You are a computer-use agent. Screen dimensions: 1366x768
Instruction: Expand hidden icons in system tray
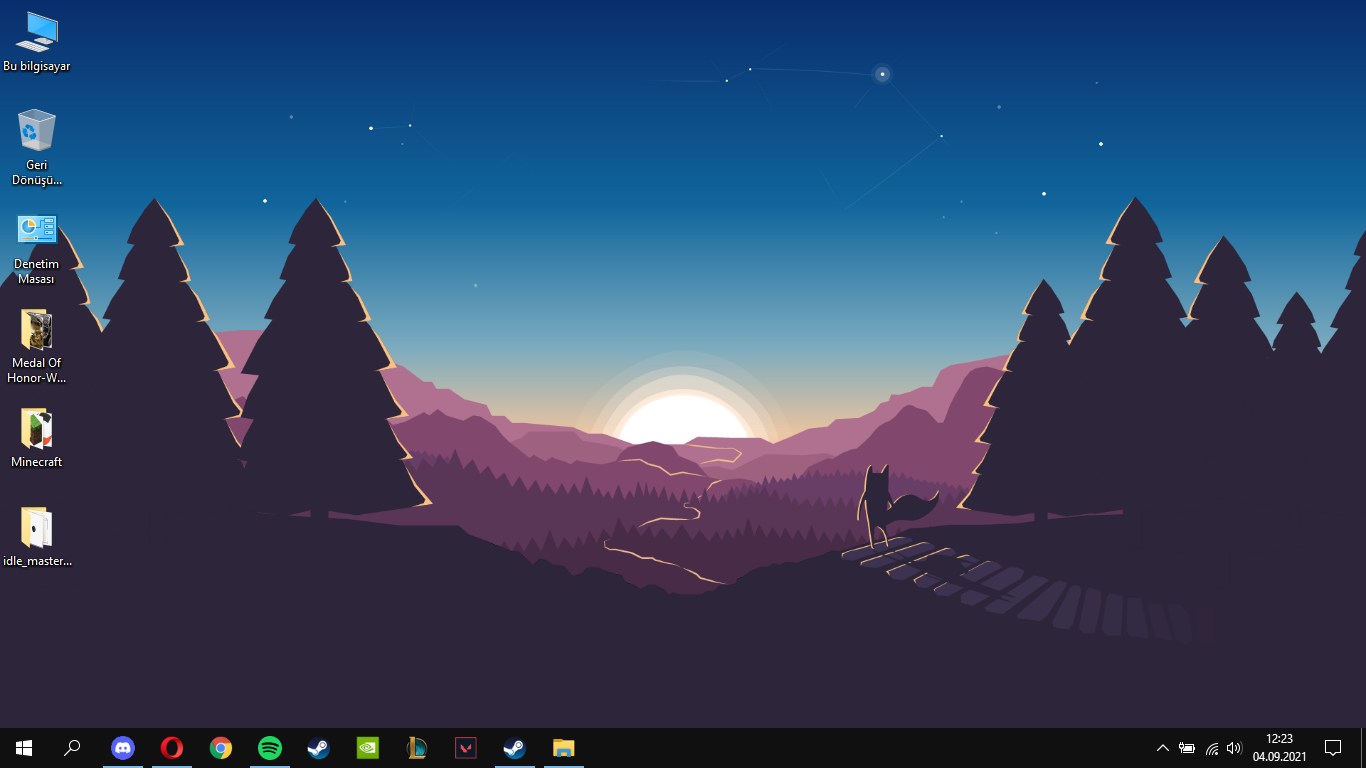pyautogui.click(x=1163, y=748)
